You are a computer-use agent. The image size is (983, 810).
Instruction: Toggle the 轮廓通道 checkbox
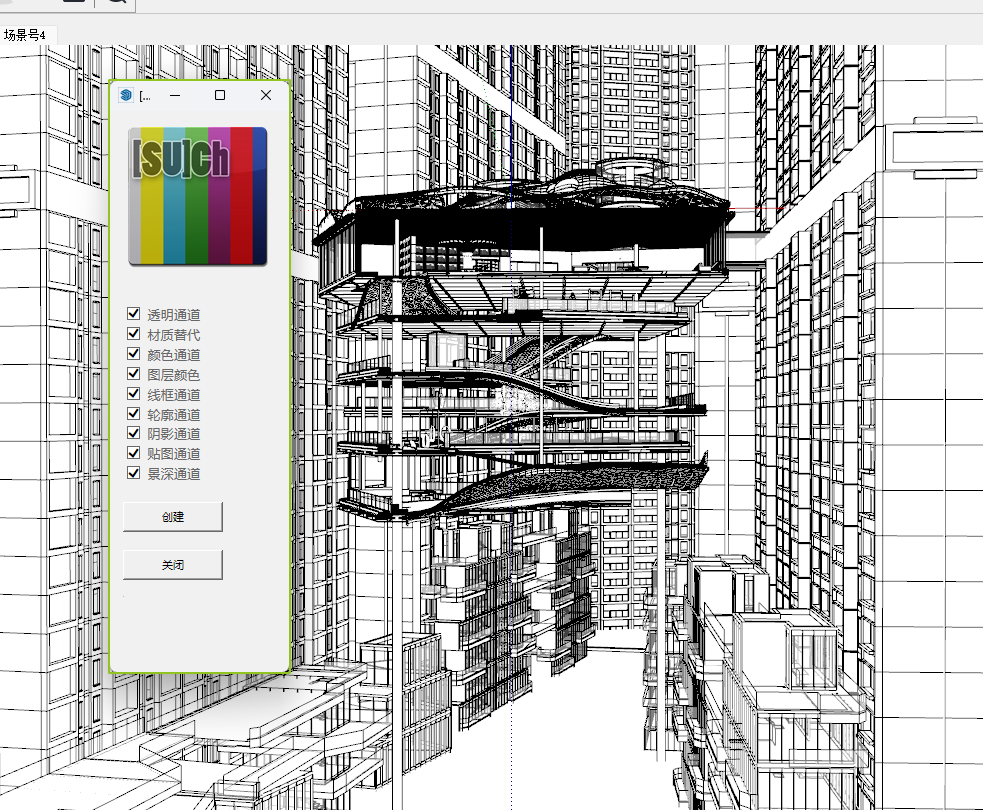[133, 414]
